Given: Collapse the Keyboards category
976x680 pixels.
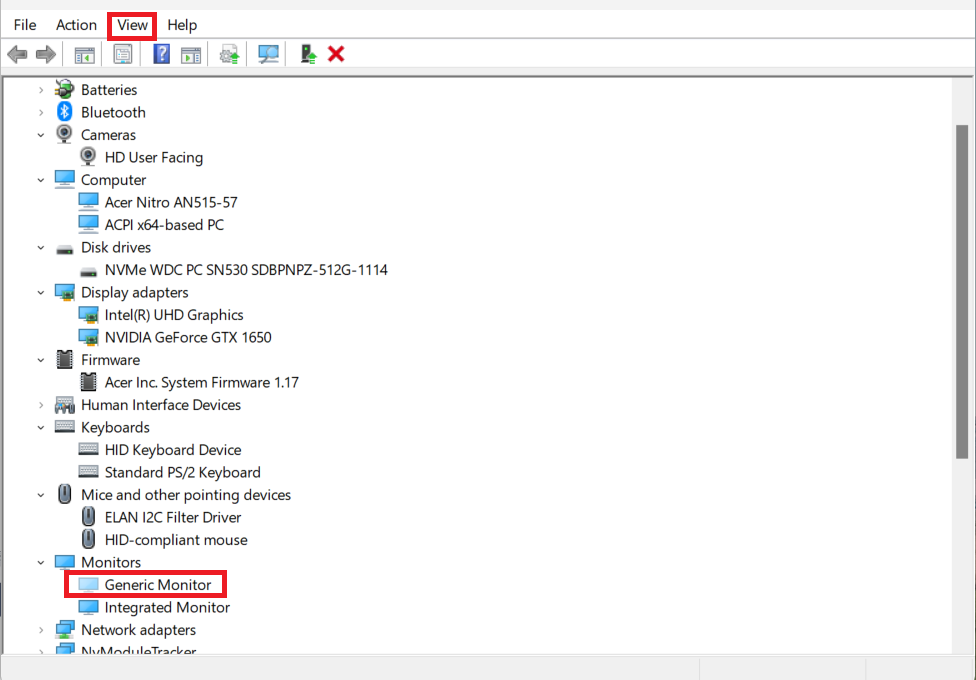Looking at the screenshot, I should (41, 428).
